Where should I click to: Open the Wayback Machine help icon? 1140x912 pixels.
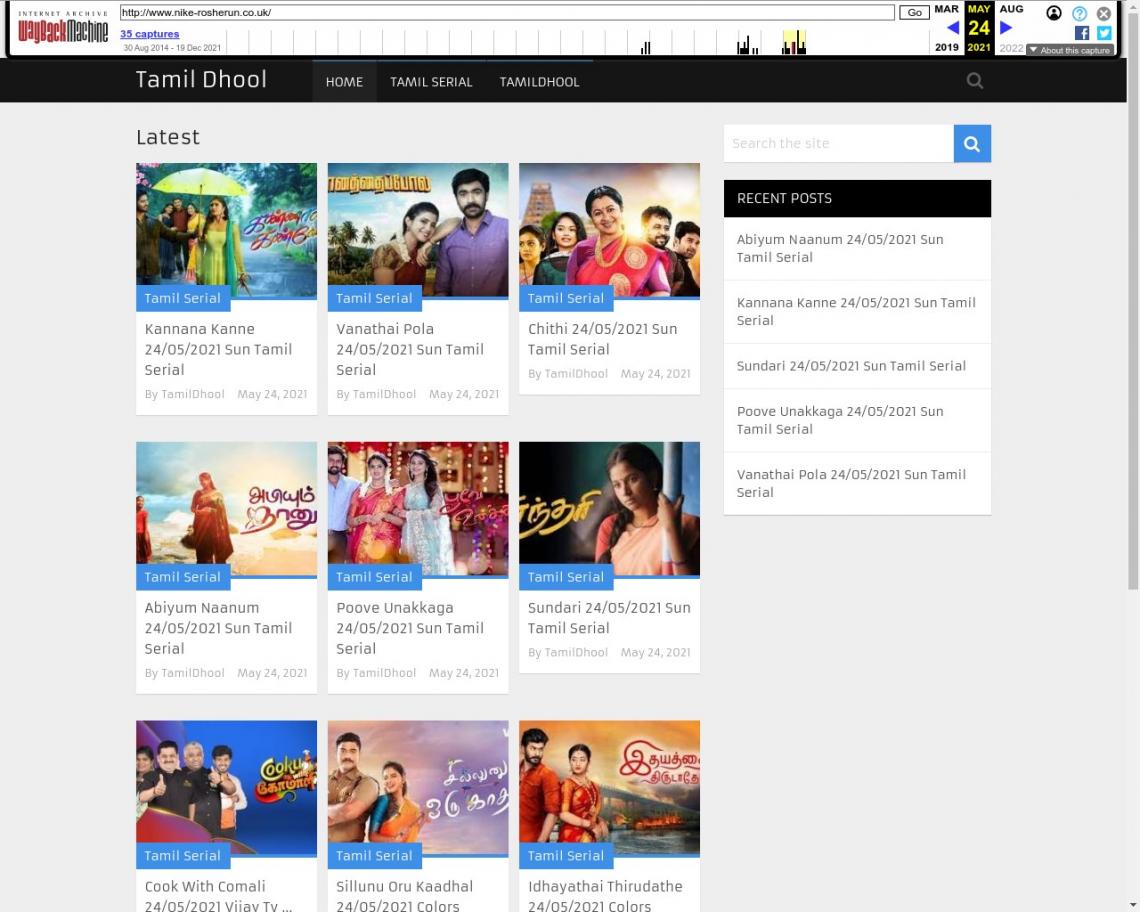(x=1080, y=13)
